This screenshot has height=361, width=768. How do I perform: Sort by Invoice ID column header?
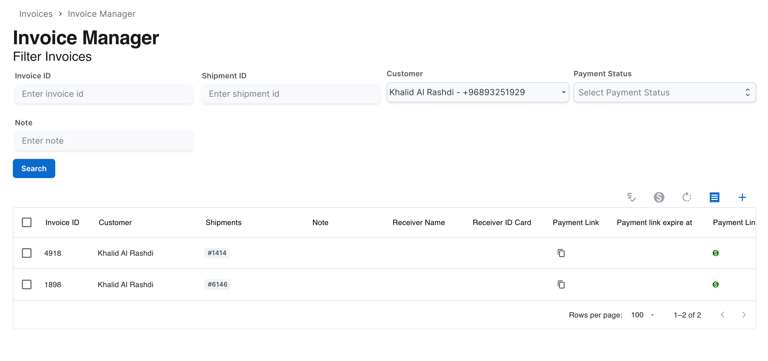pyautogui.click(x=62, y=222)
